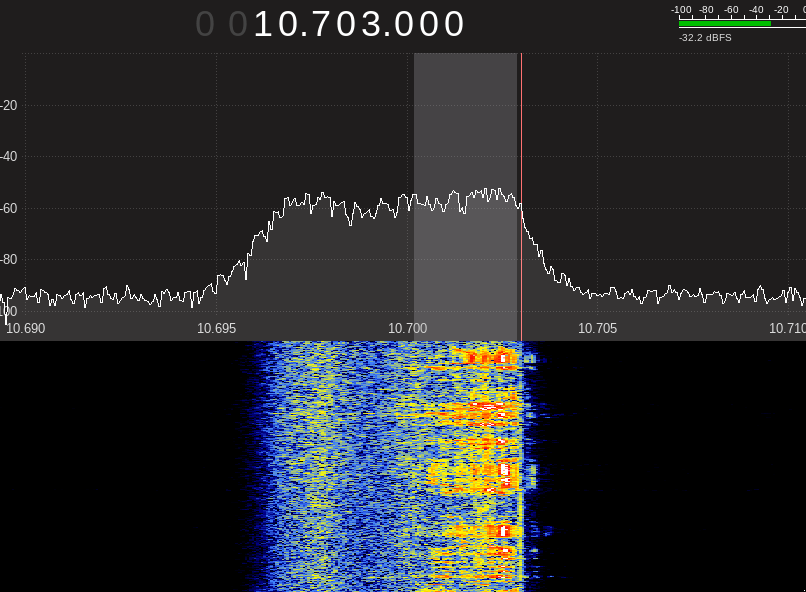Viewport: 806px width, 592px height.
Task: Click the 10.690 frequency axis label
Action: tap(26, 328)
